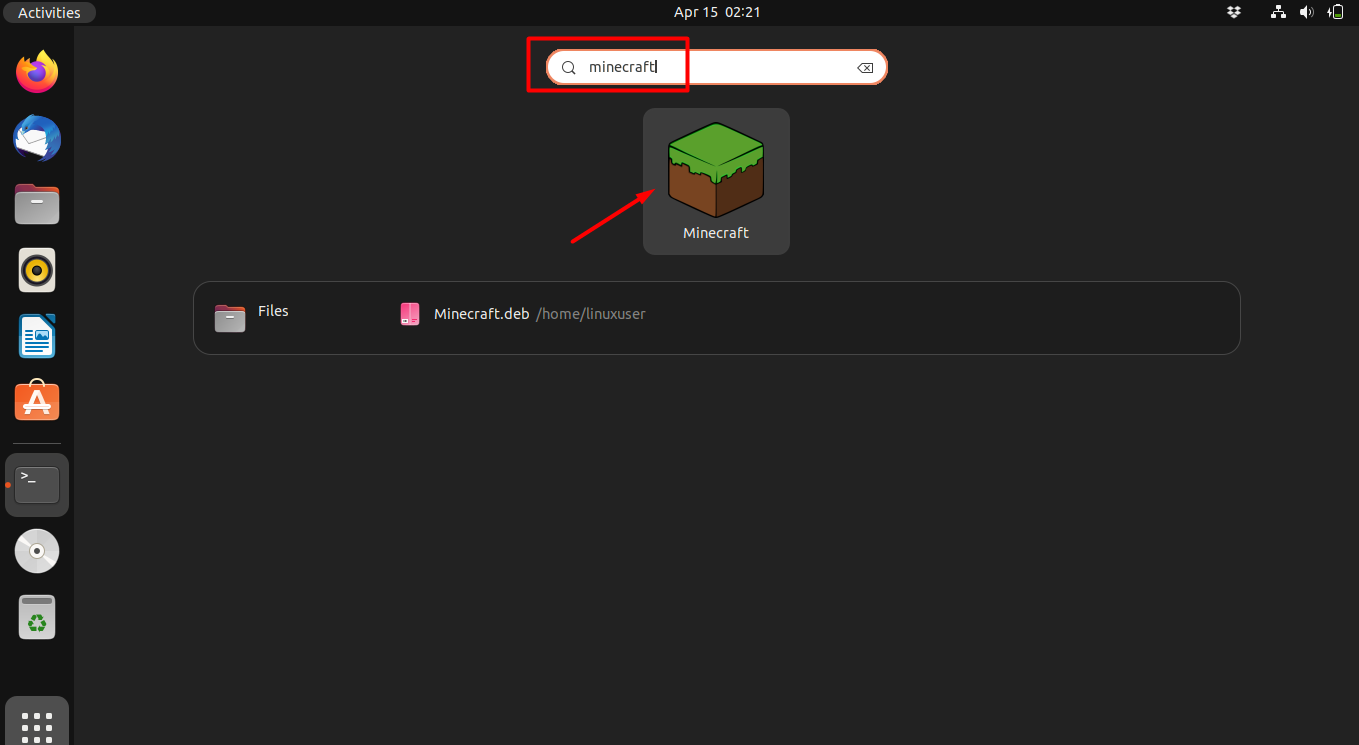Select the Minecraft.deb file name text

pyautogui.click(x=481, y=314)
